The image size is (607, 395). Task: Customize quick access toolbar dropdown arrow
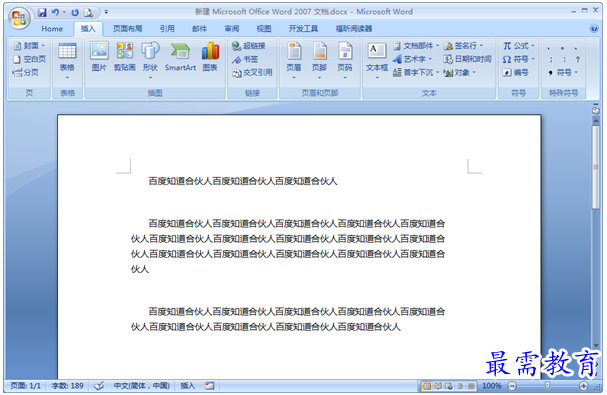[106, 12]
